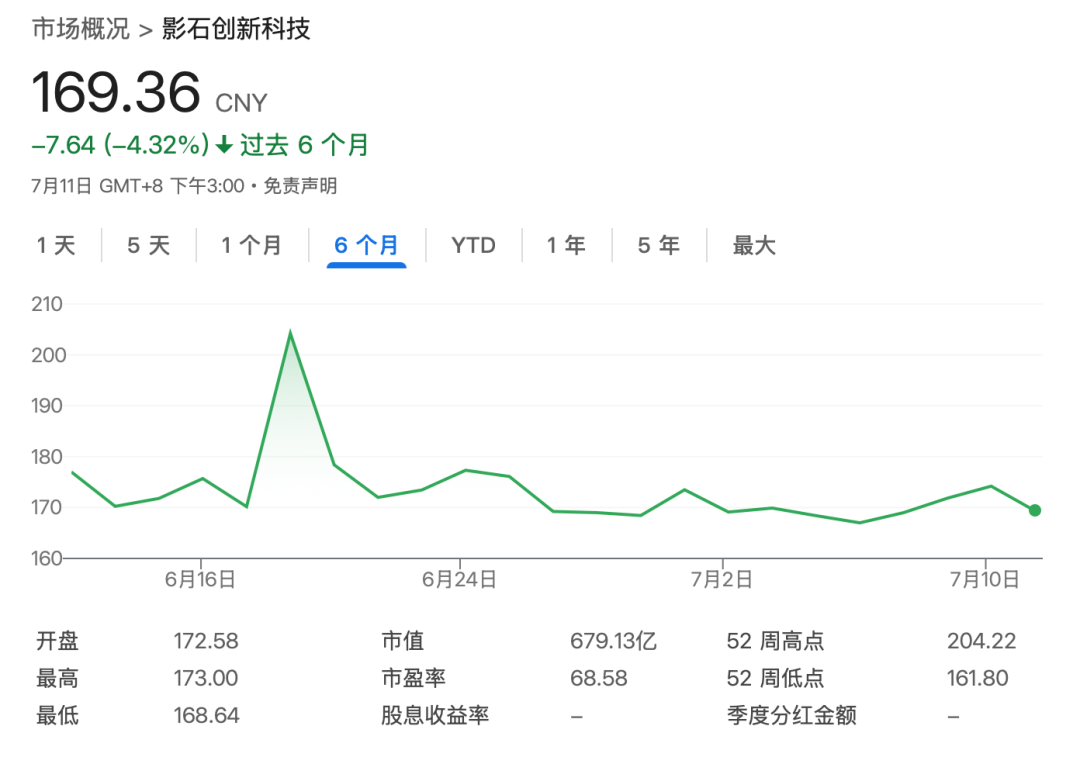Select the 5 天 time range tab
This screenshot has height=757, width=1080.
148,245
